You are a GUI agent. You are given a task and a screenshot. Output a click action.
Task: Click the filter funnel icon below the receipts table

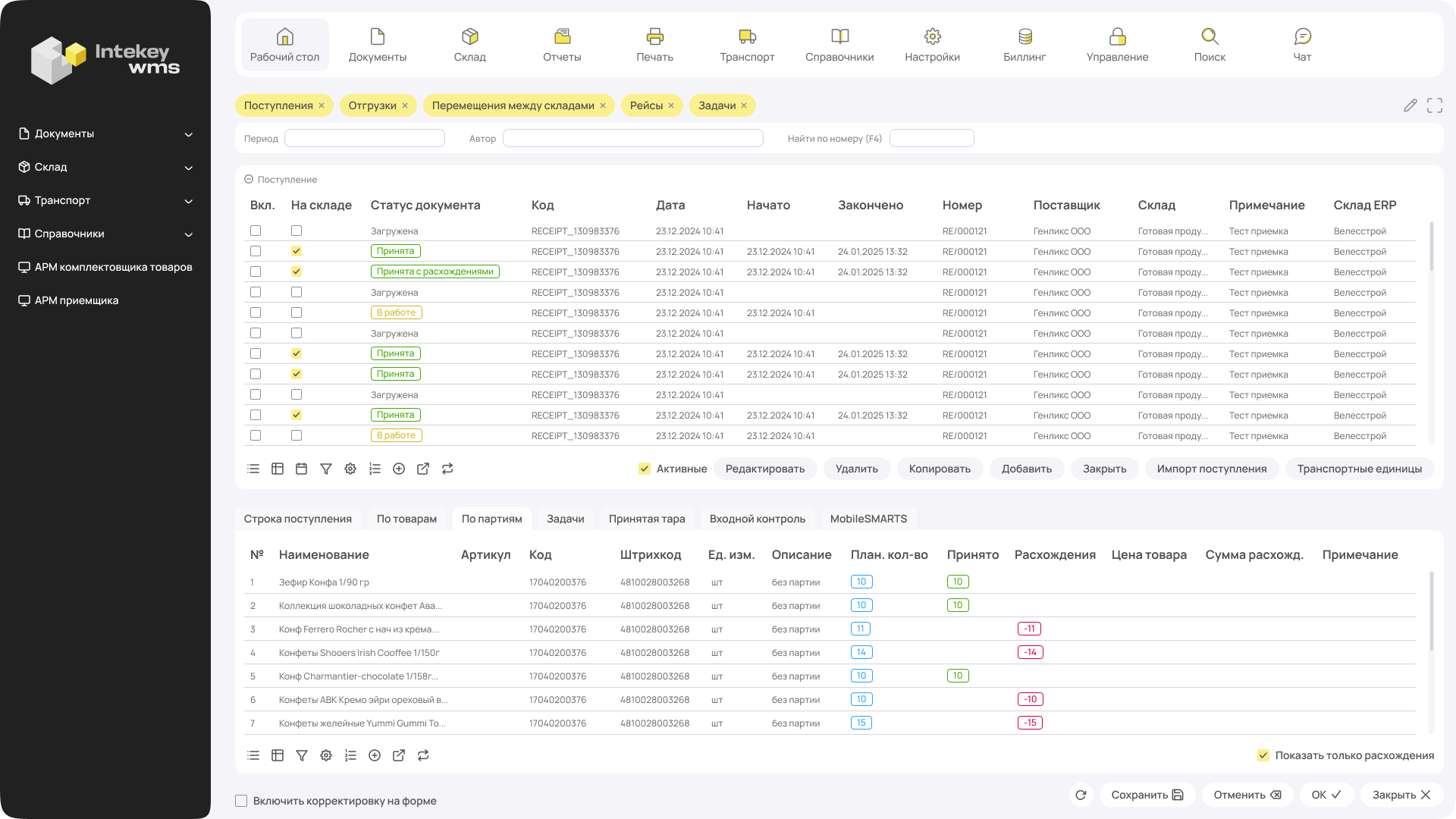pos(326,469)
